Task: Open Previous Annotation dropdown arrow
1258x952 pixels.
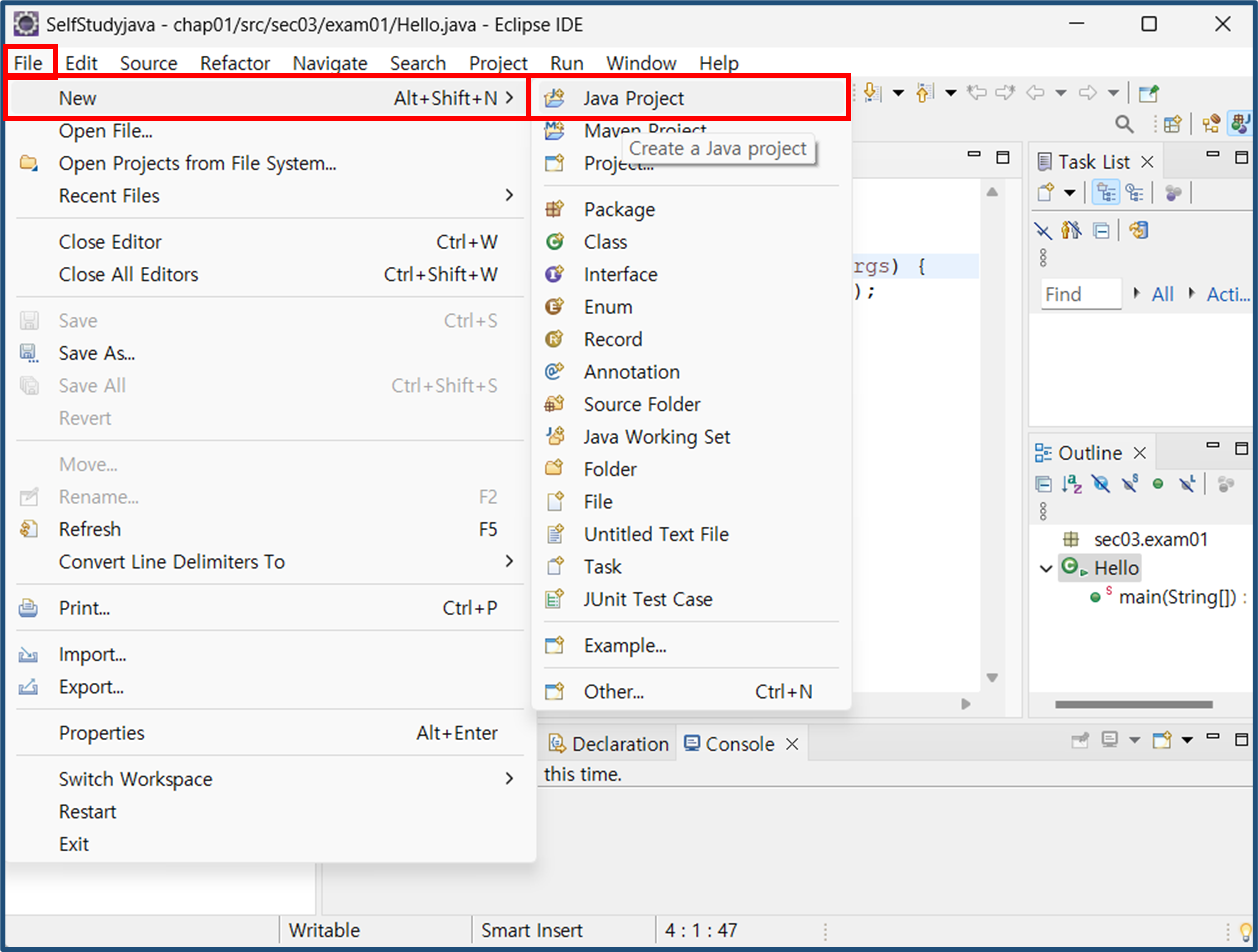Action: (951, 93)
